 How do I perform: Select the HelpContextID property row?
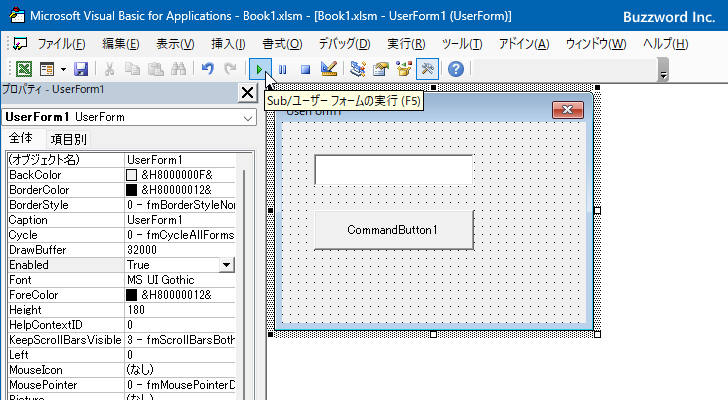pyautogui.click(x=122, y=325)
